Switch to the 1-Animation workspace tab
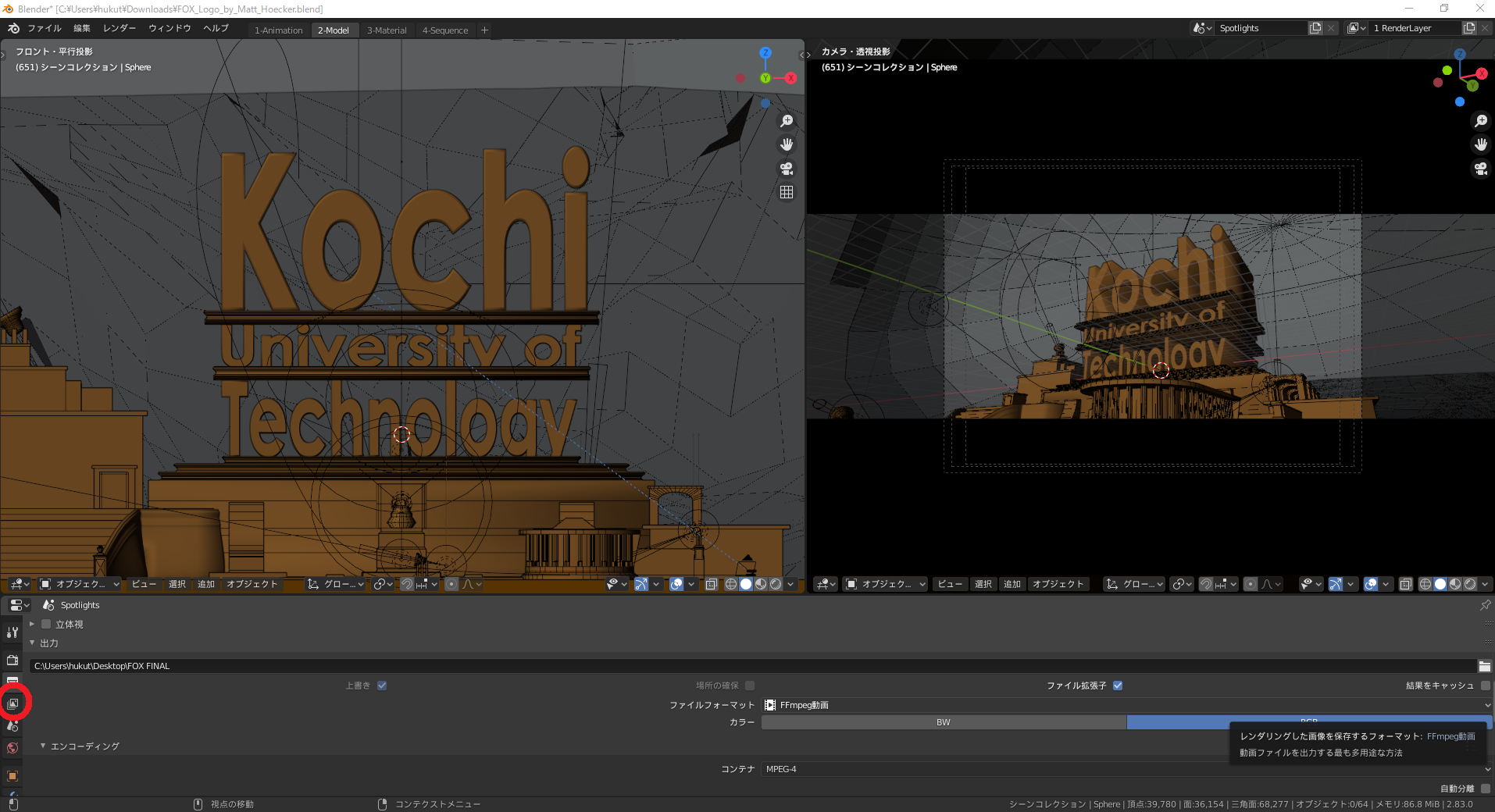Screen dimensions: 1495x812 coord(278,30)
